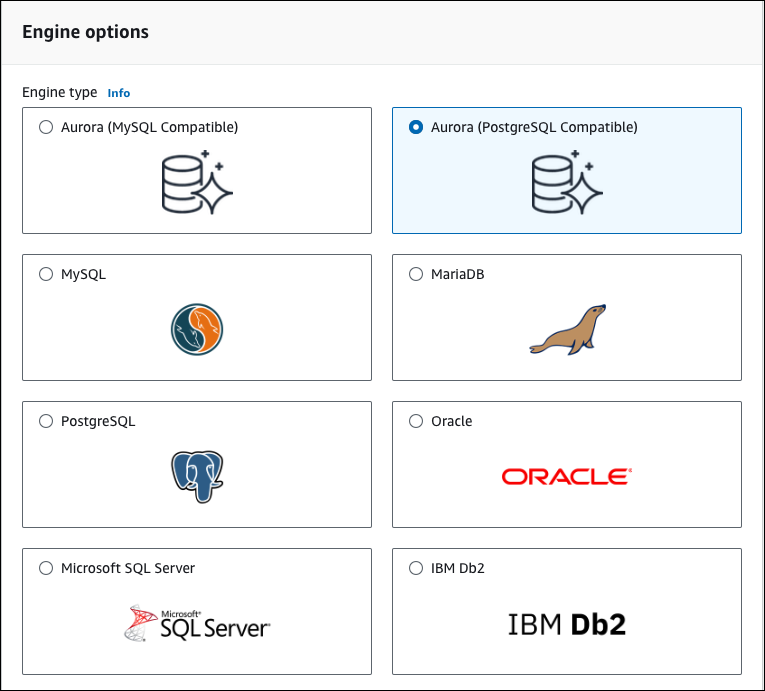Select the Aurora (MySQL Compatible) radio button

click(x=46, y=127)
